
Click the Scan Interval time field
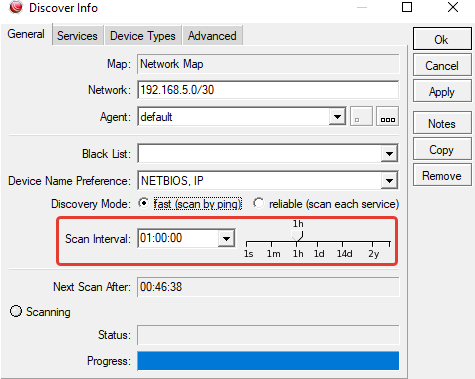tap(178, 238)
